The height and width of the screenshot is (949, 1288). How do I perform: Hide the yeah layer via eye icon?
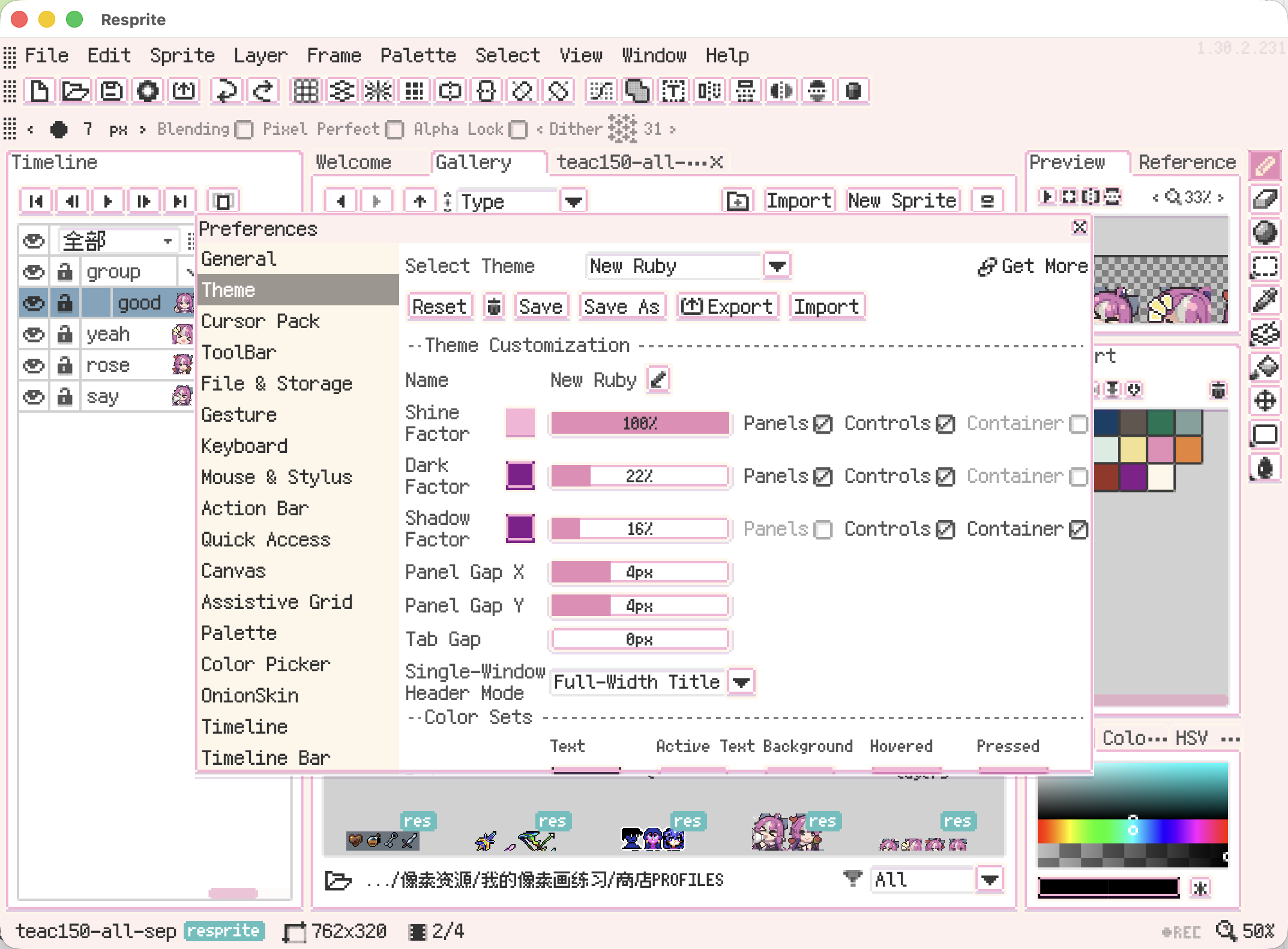(34, 334)
